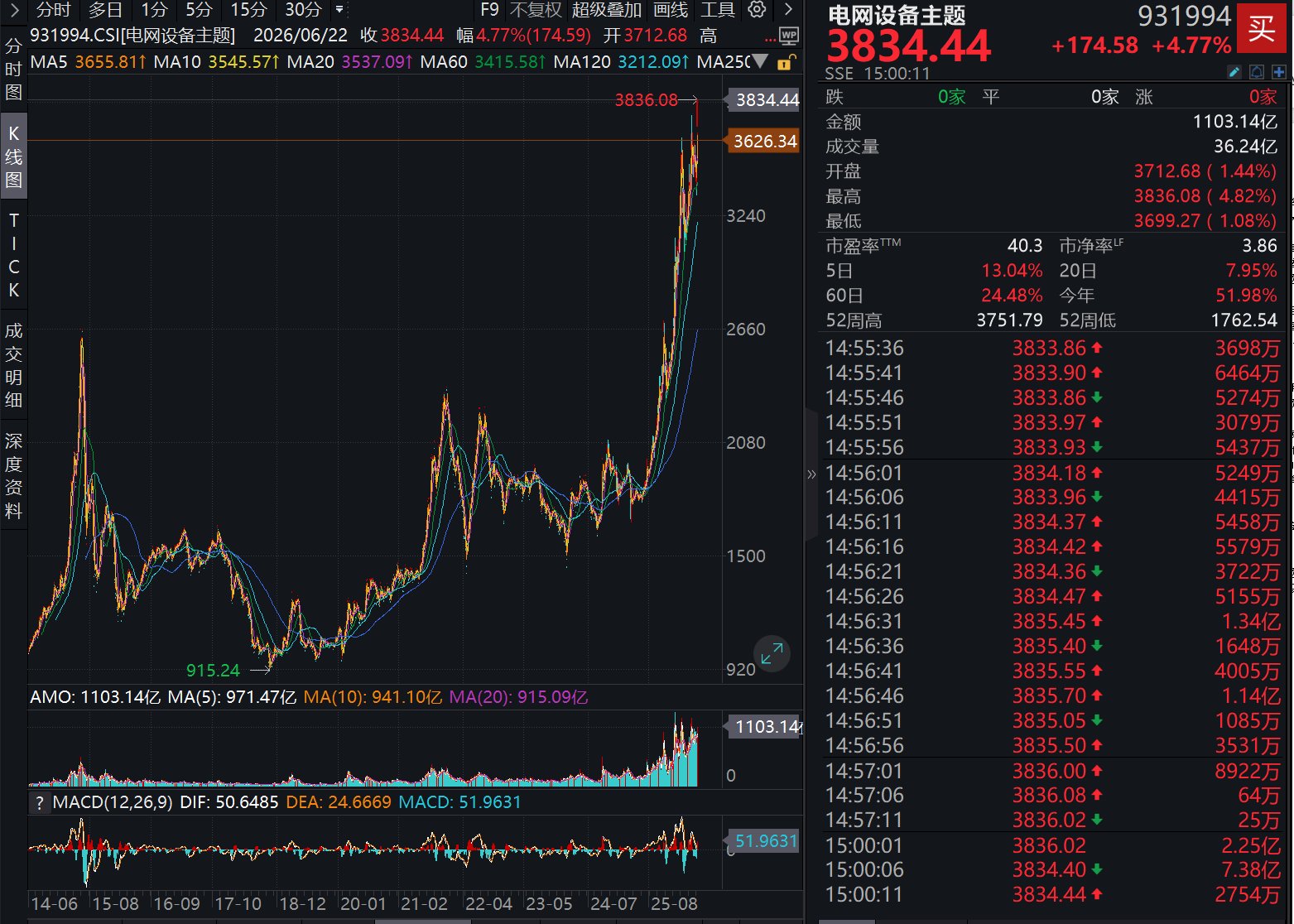This screenshot has height=924, width=1294.
Task: Click the AMO: 1103.14亿 volume label
Action: coord(95,697)
